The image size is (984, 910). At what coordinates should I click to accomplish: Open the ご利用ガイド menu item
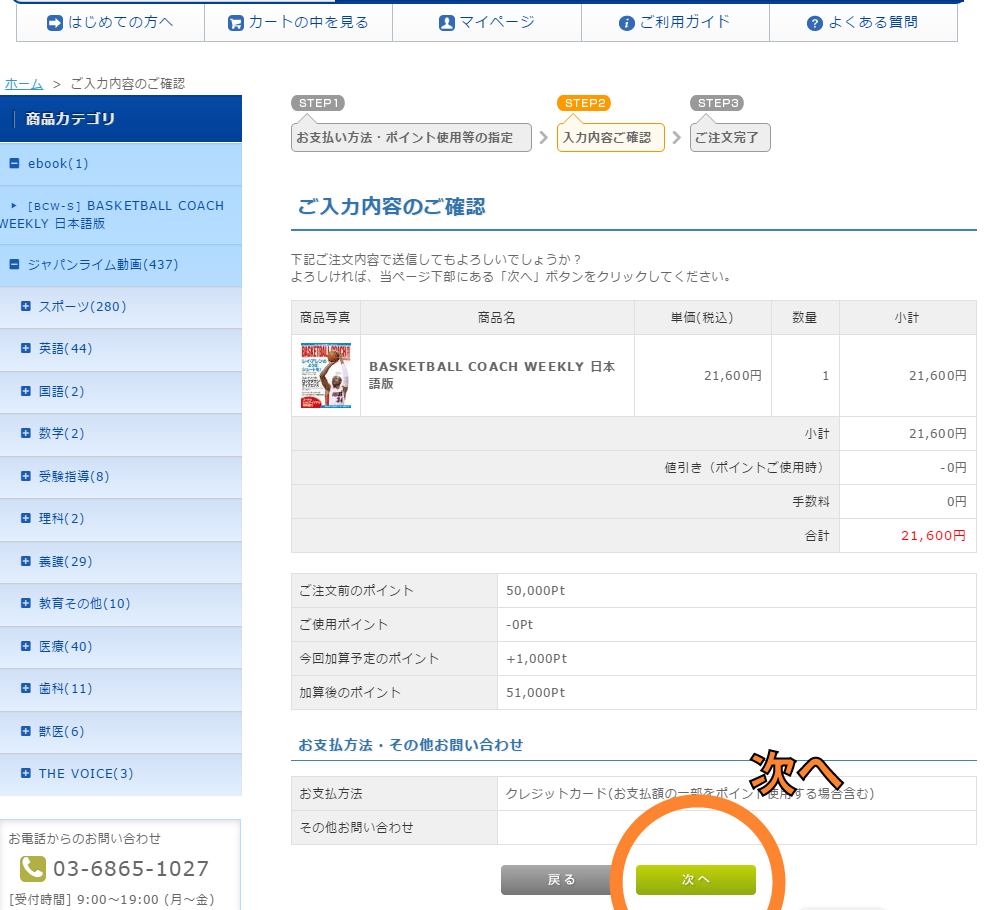tap(675, 23)
